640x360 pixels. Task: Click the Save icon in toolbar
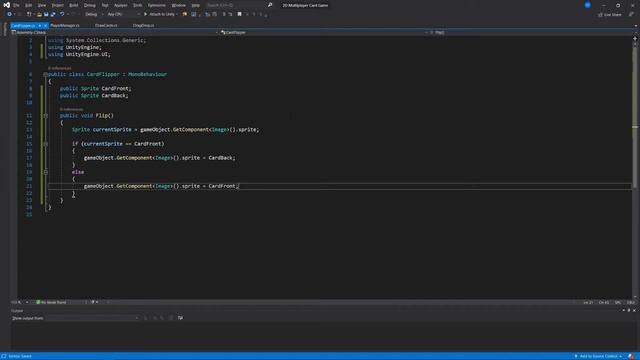click(46, 14)
